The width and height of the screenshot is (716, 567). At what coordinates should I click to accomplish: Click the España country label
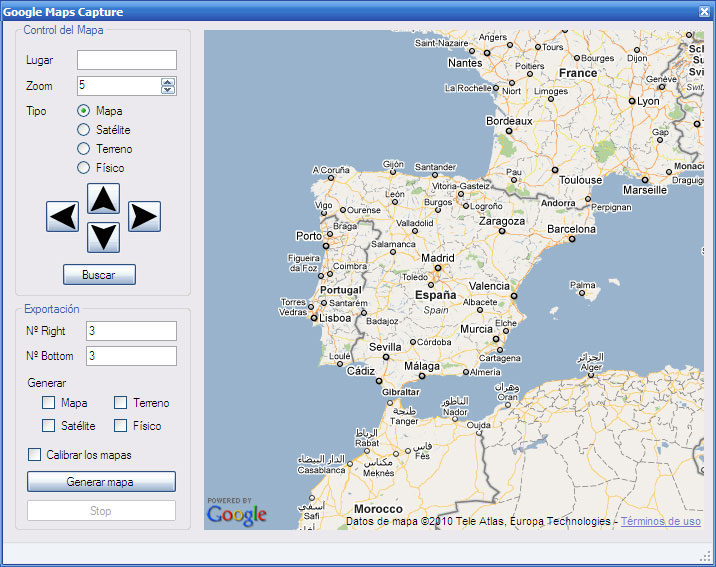coord(436,295)
